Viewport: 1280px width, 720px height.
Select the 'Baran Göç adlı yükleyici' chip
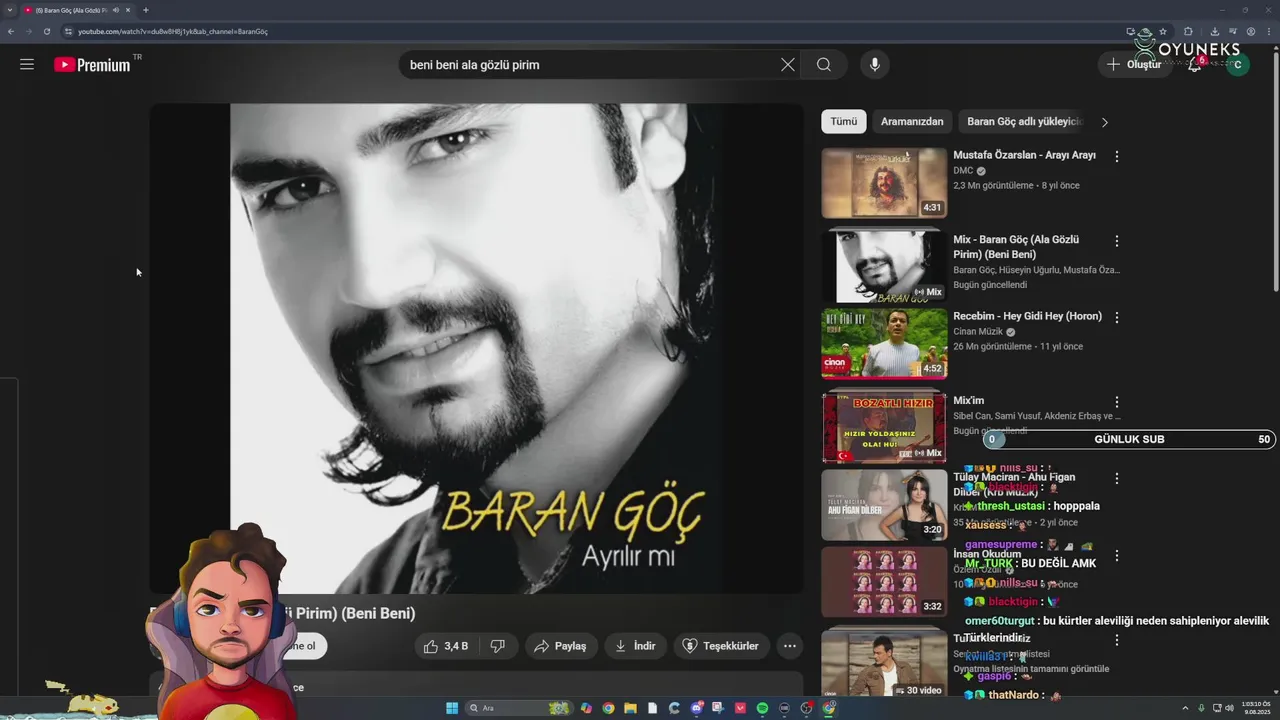click(x=1025, y=121)
